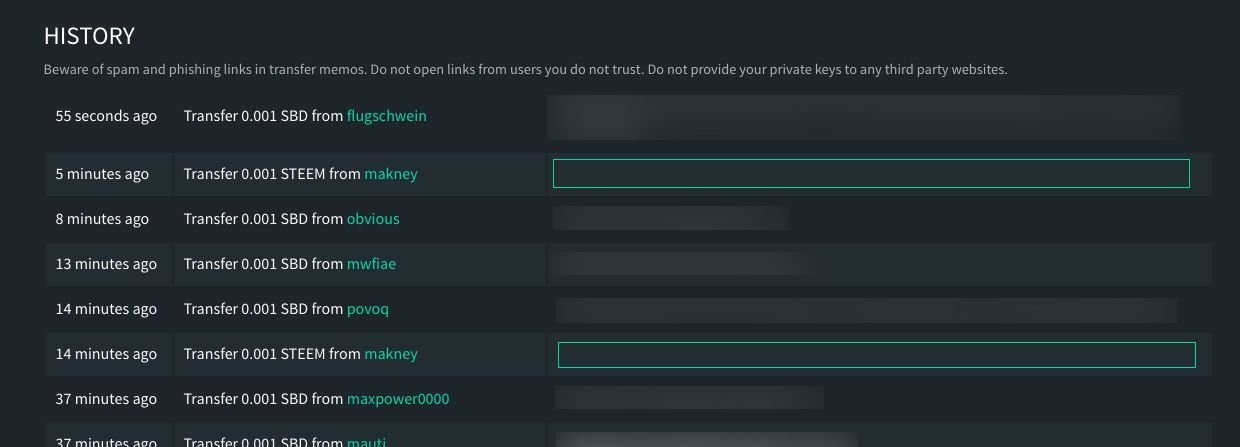The image size is (1240, 447).
Task: Click the blurred memo beside the obvious transfer
Action: [x=671, y=218]
